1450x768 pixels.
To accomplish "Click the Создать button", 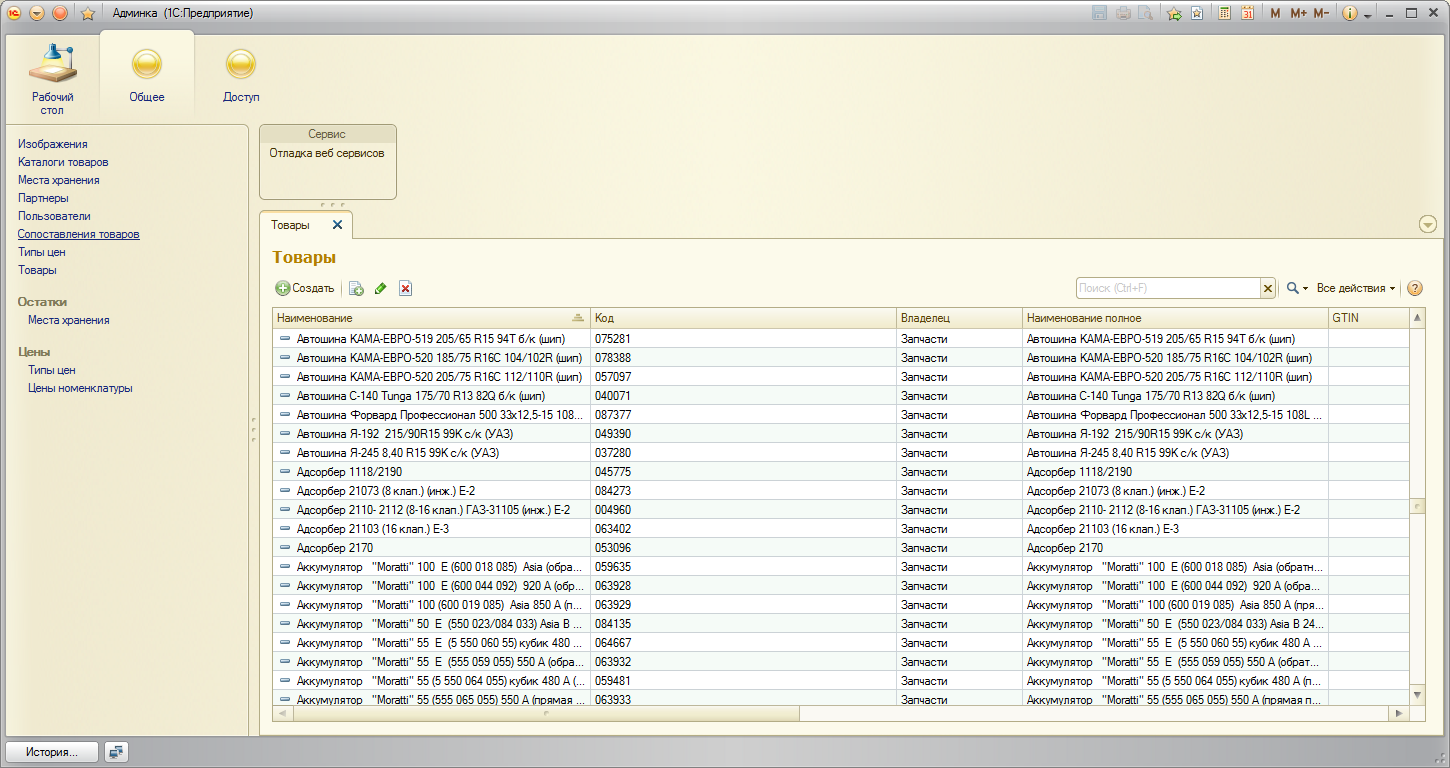I will (x=305, y=288).
